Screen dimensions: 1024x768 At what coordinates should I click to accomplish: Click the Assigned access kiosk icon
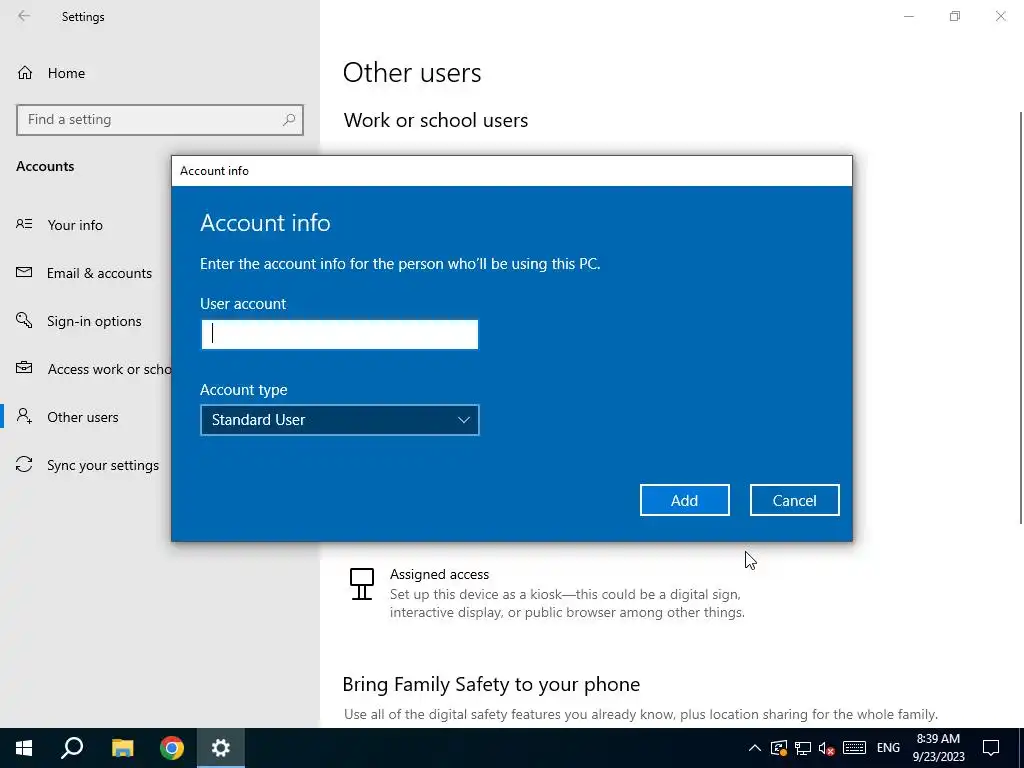click(x=362, y=584)
